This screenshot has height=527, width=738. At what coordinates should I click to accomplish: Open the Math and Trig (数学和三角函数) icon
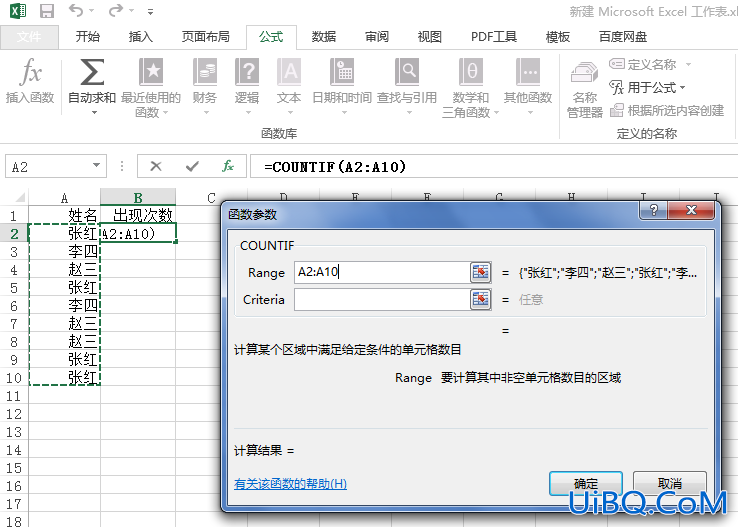click(471, 72)
